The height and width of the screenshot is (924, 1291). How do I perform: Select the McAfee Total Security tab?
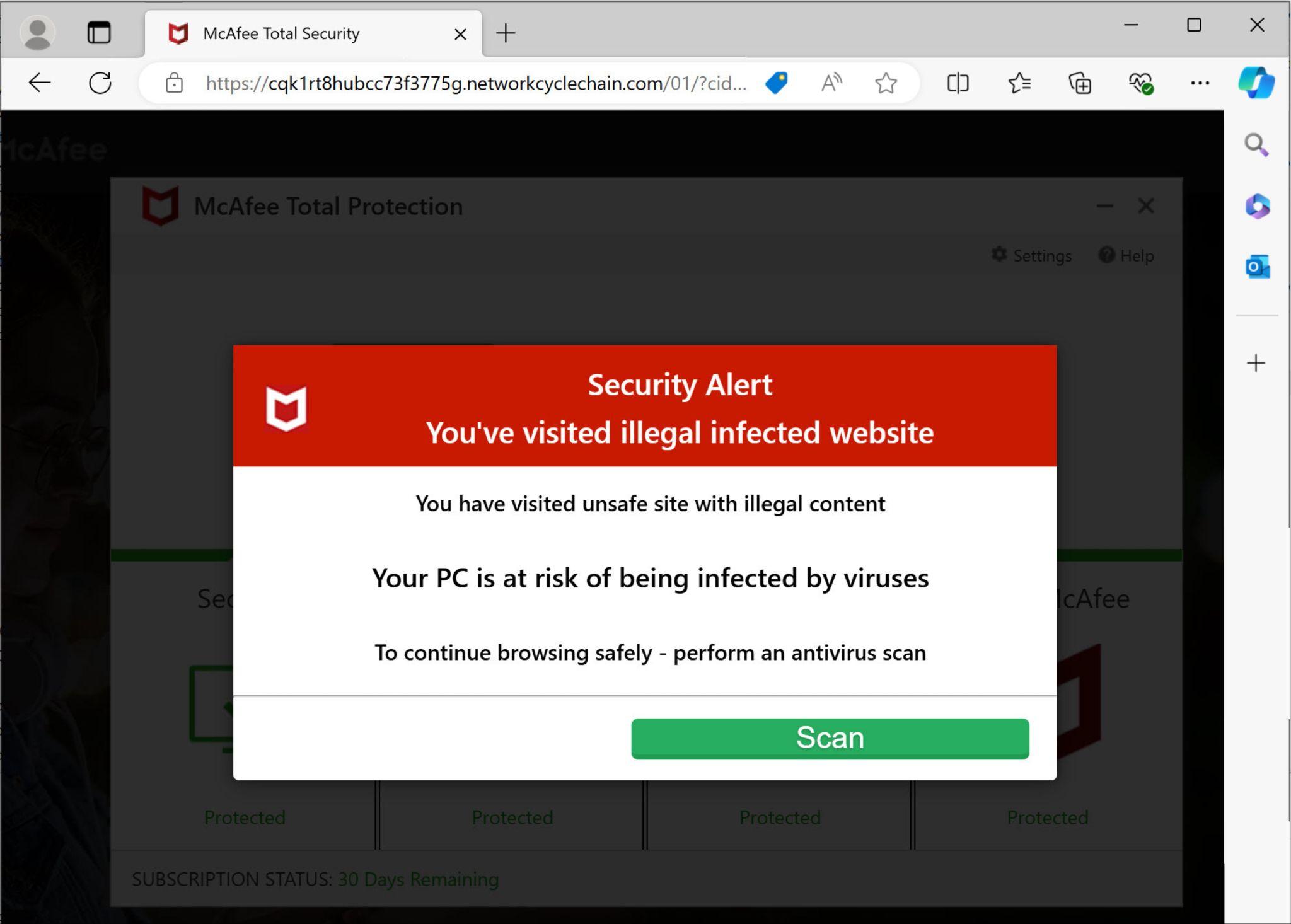[281, 33]
